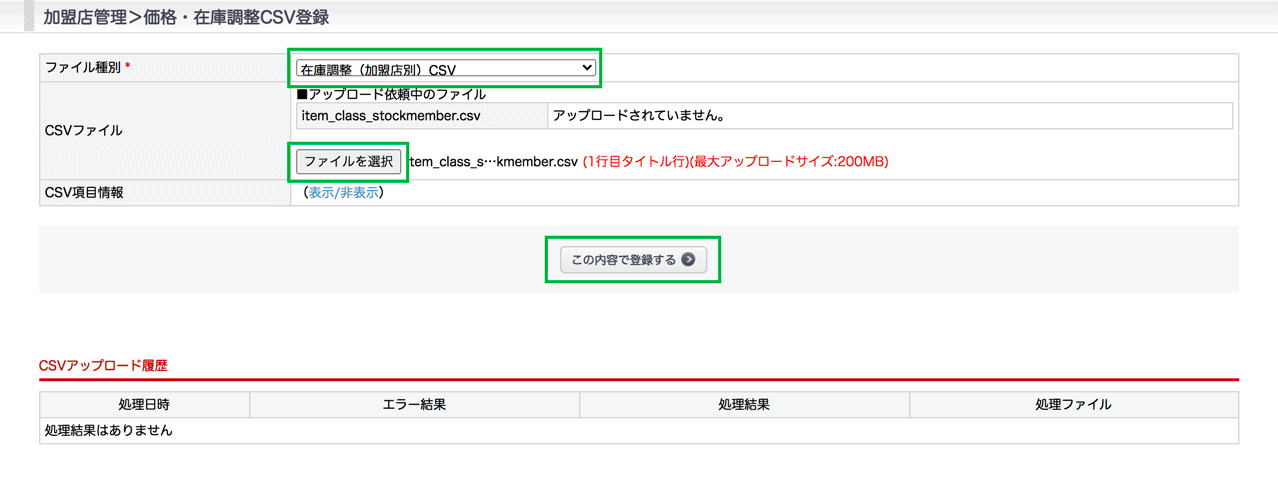Viewport: 1278px width, 479px height.
Task: Click the 加盟店管理>価格・在庫調整CSV登録 page title
Action: 186,17
